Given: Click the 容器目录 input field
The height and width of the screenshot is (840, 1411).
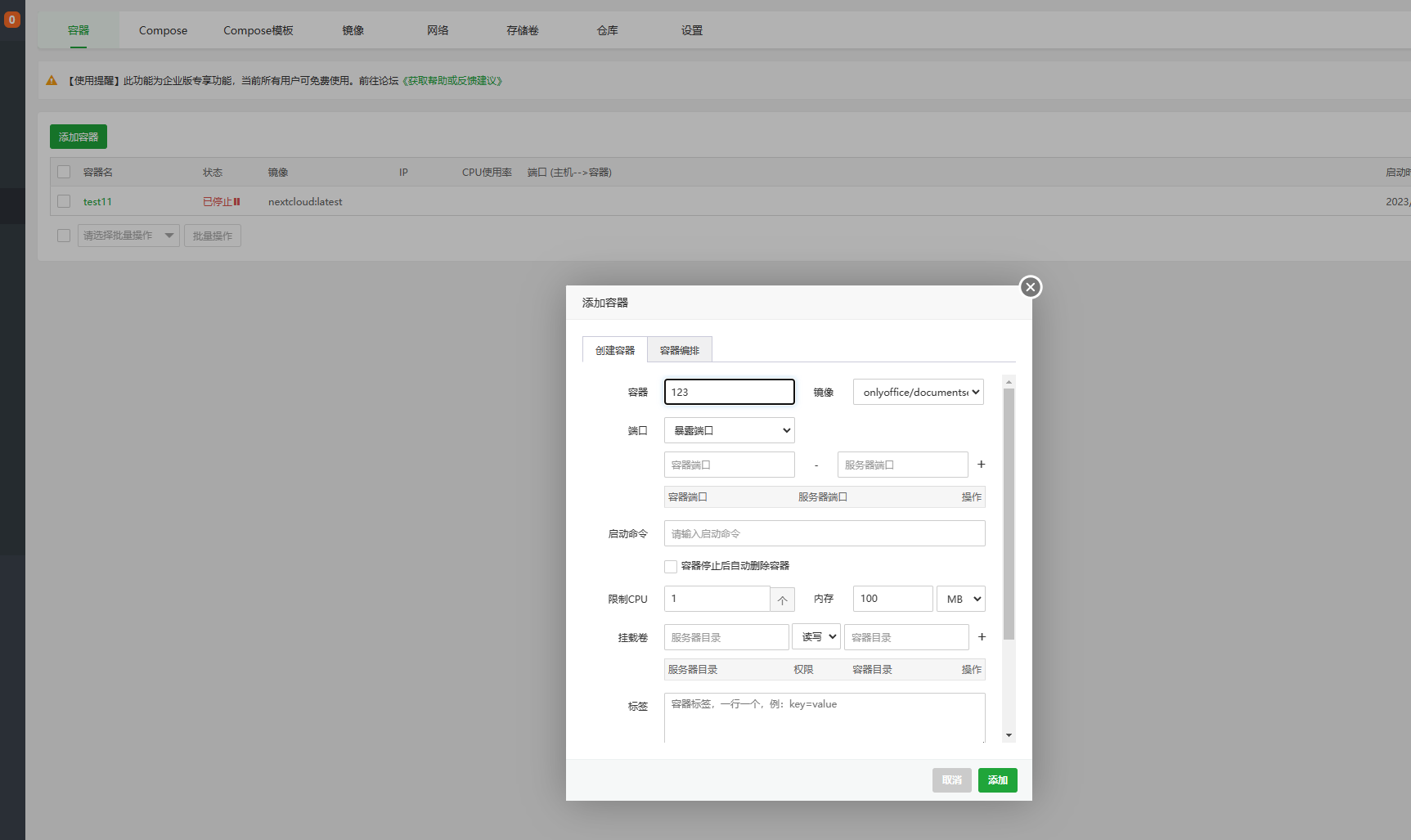Looking at the screenshot, I should click(906, 637).
